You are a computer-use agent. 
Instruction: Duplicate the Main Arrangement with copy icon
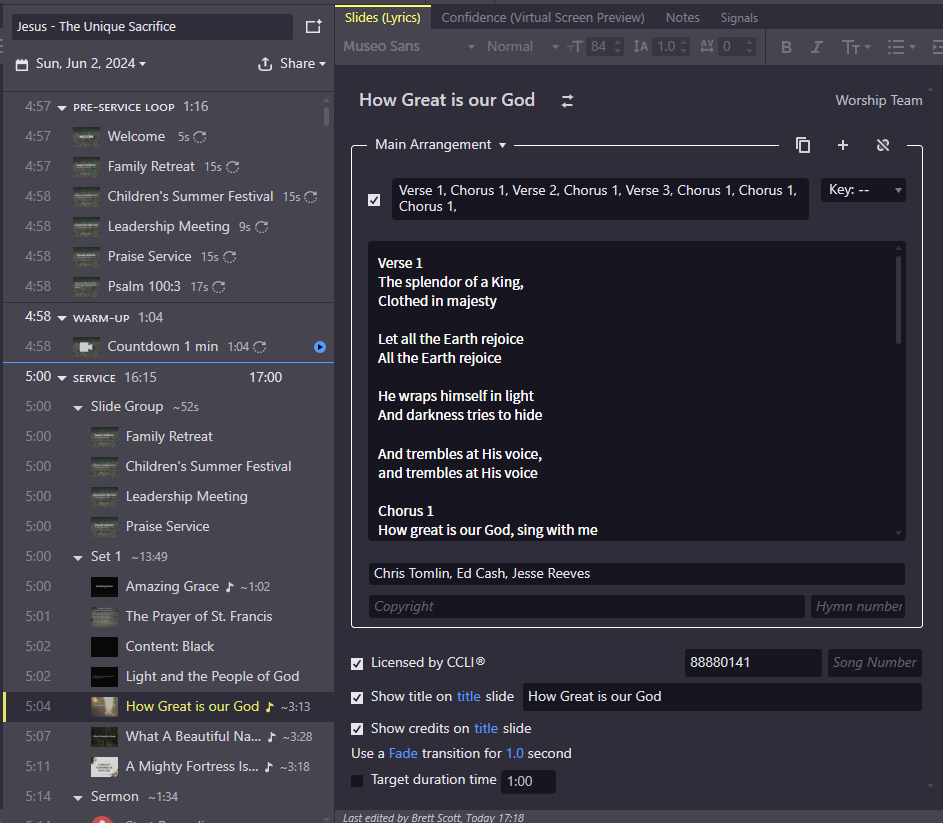[803, 145]
